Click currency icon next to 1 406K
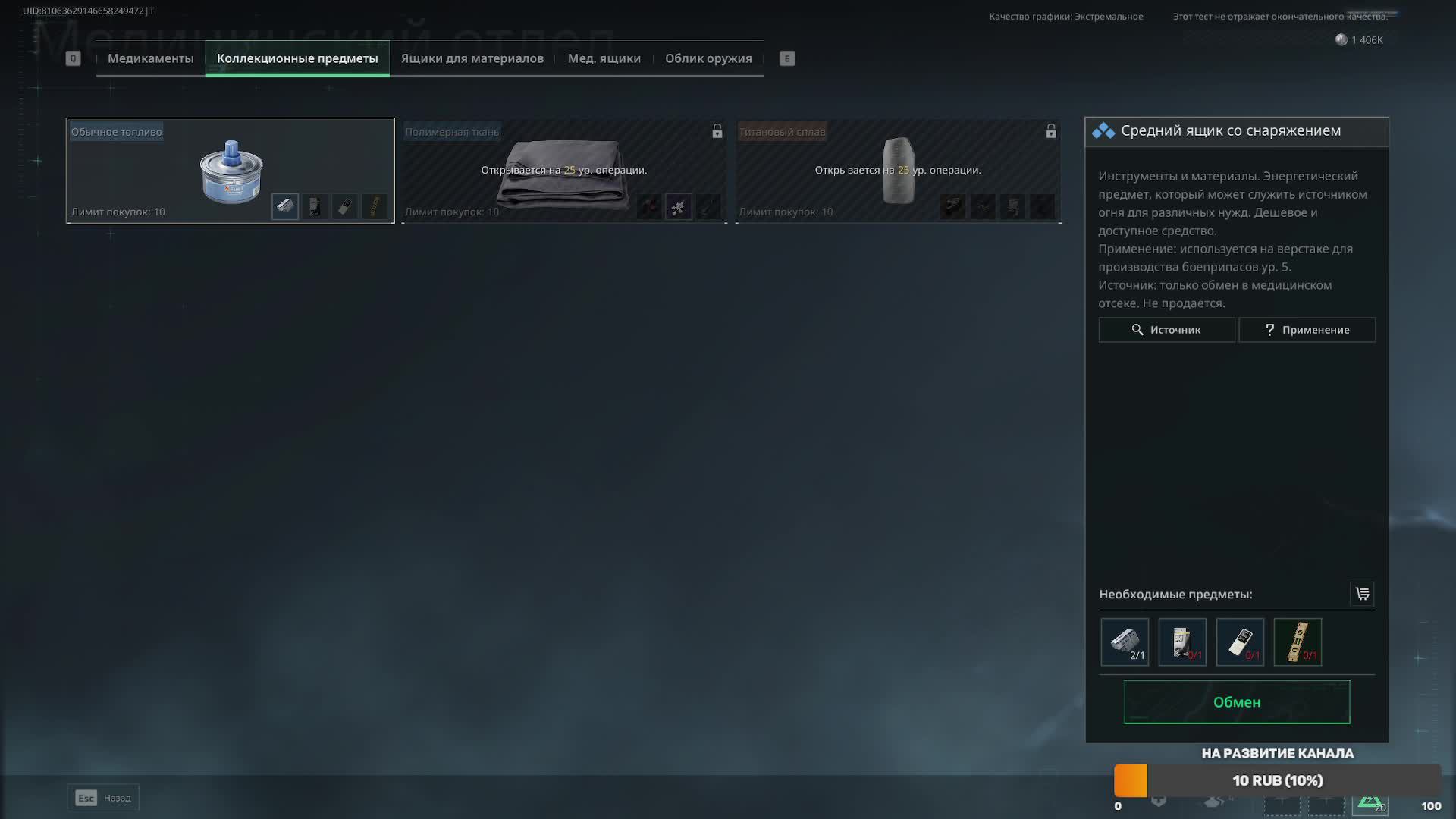 tap(1341, 40)
